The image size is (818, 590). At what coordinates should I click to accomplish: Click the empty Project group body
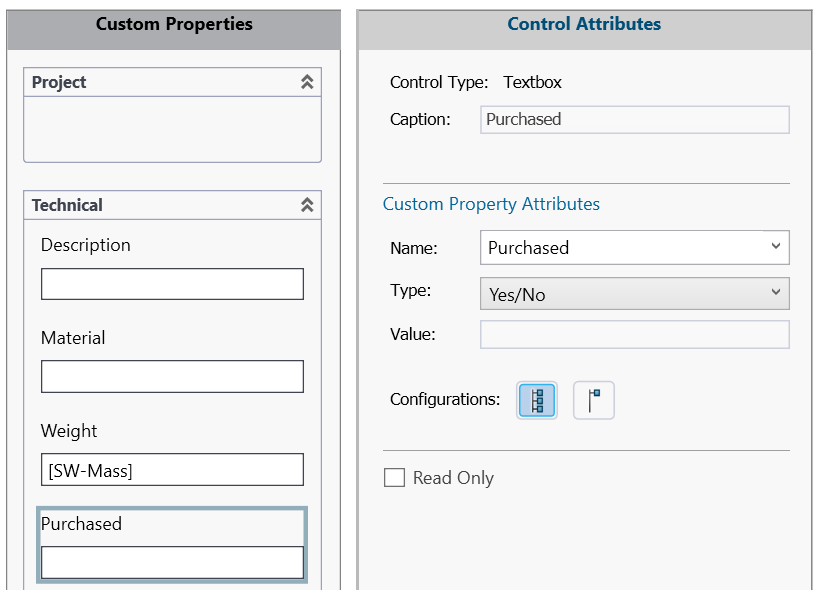click(172, 129)
